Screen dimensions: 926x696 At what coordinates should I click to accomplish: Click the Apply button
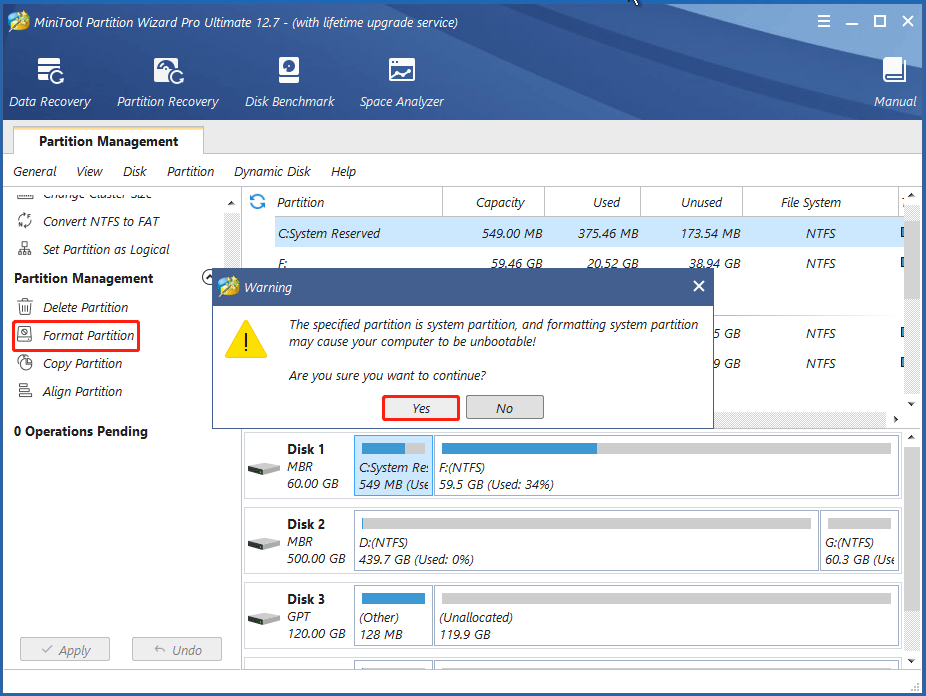click(65, 649)
